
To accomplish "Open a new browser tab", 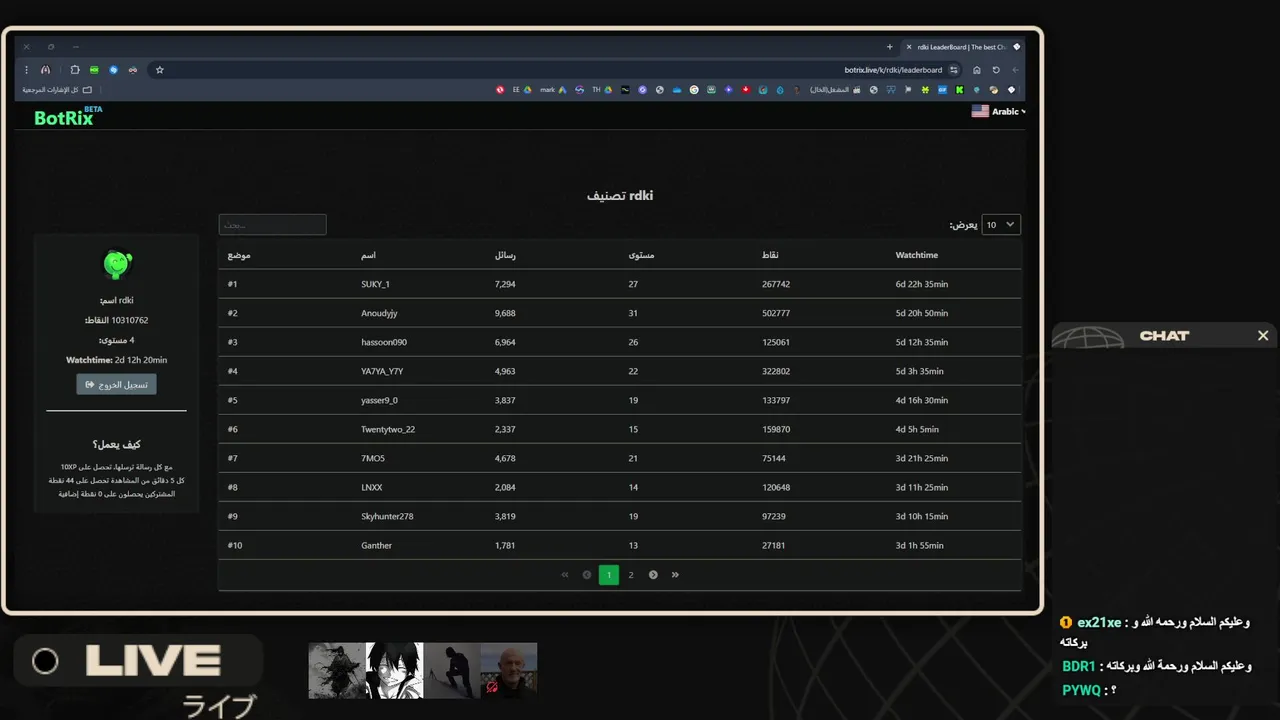I will 890,47.
